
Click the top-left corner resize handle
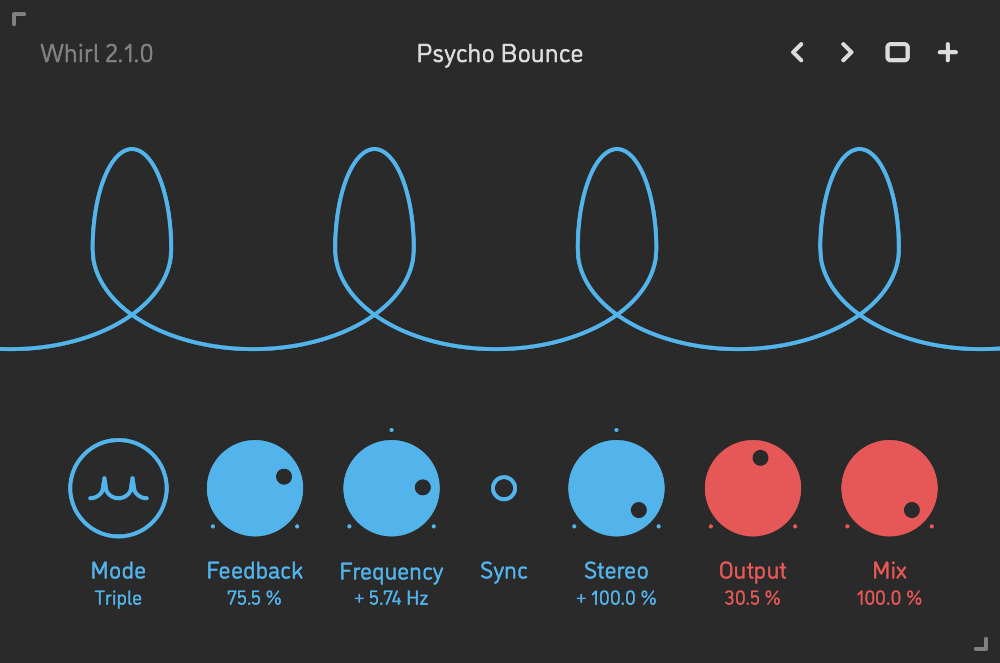click(x=18, y=19)
